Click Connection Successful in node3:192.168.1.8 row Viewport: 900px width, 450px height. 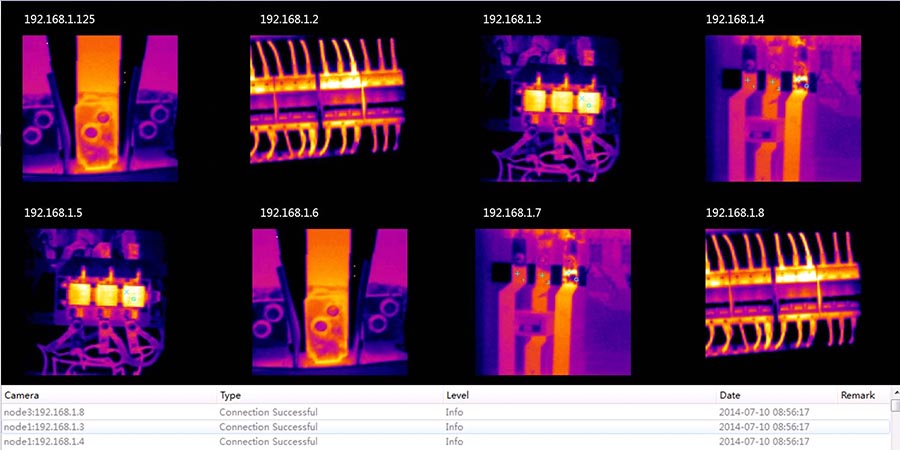pyautogui.click(x=268, y=412)
